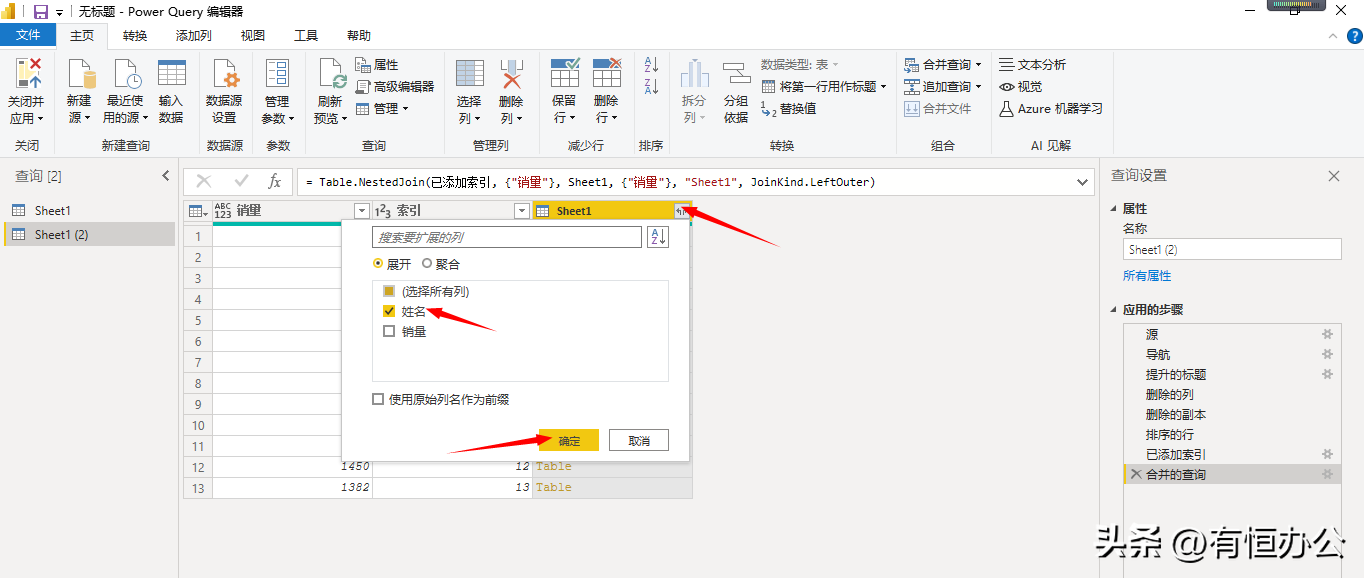Click the search columns to expand field

[x=507, y=238]
